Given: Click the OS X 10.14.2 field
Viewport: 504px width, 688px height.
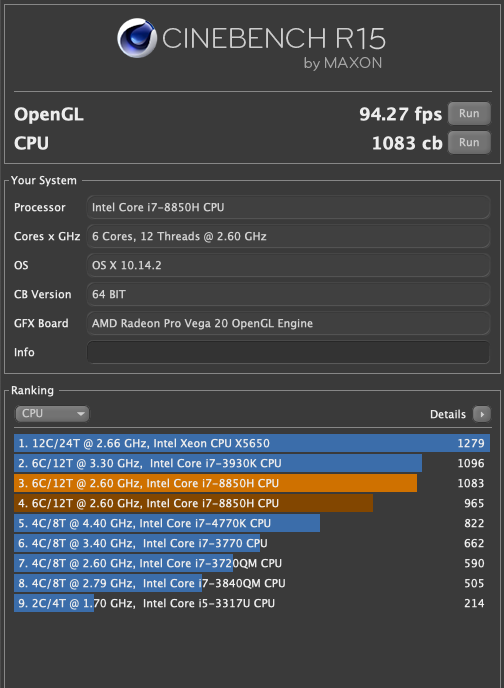Looking at the screenshot, I should tap(288, 265).
